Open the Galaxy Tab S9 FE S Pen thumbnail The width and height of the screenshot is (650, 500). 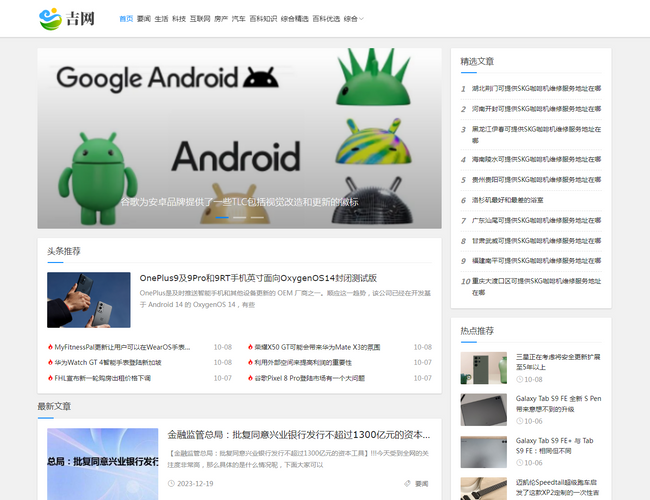point(483,410)
